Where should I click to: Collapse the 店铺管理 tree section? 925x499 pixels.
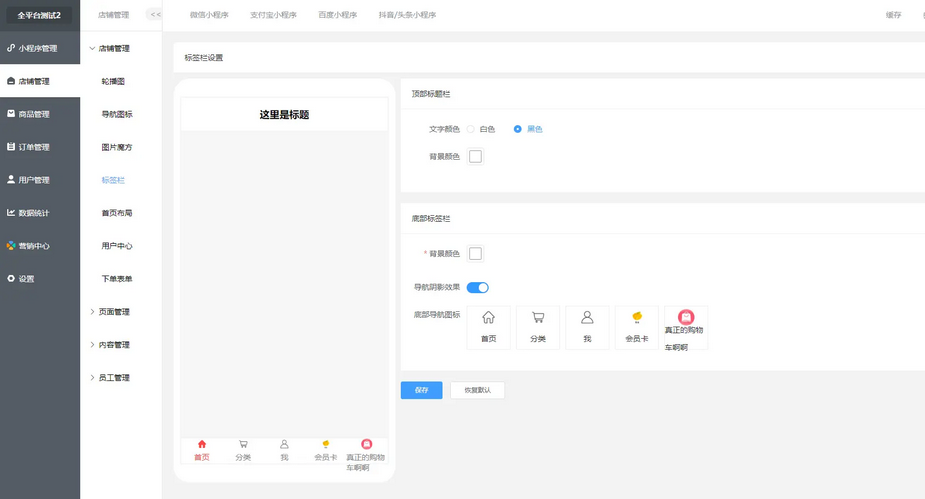coord(109,48)
